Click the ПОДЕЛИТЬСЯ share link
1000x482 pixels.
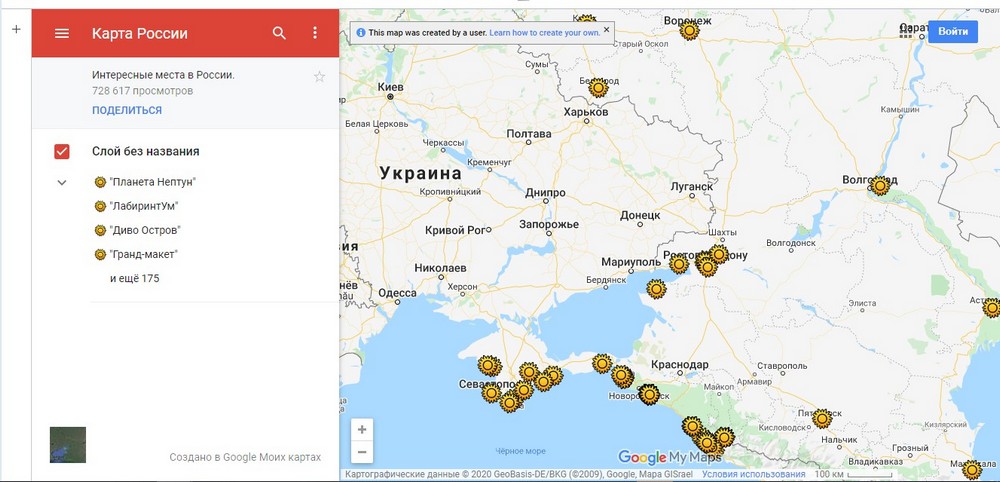[x=127, y=110]
